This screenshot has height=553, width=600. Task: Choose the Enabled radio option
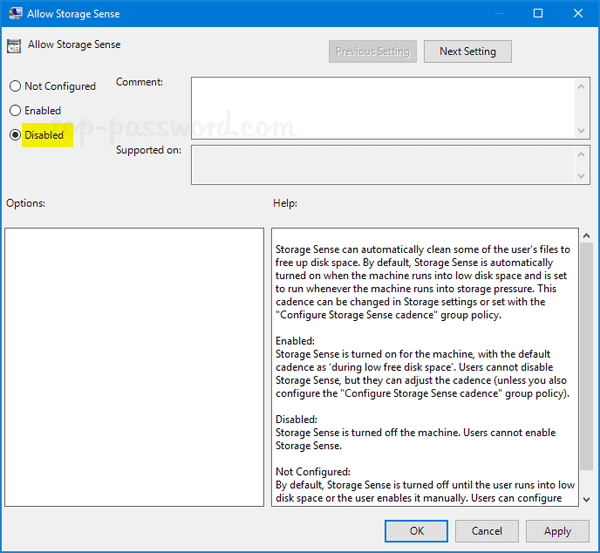[x=15, y=111]
